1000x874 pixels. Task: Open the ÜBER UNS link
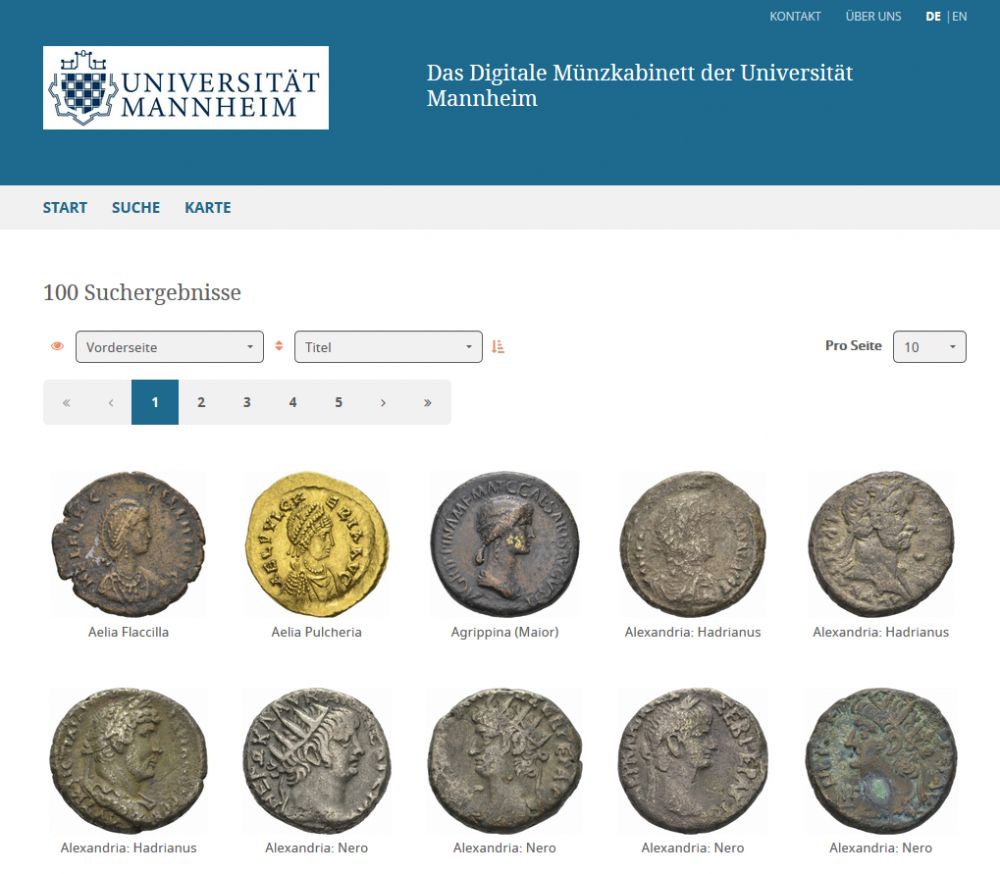click(x=873, y=16)
